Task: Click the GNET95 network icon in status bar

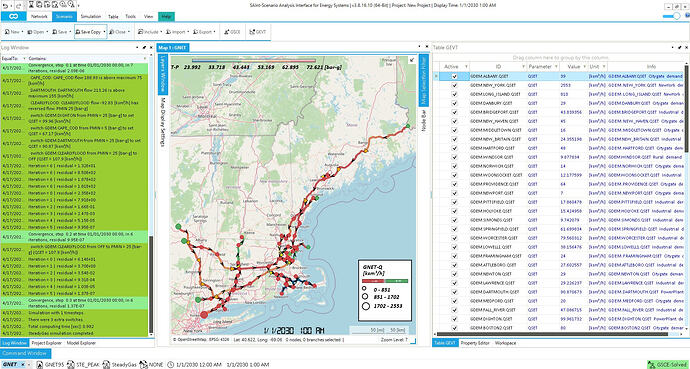Action: tap(40, 365)
